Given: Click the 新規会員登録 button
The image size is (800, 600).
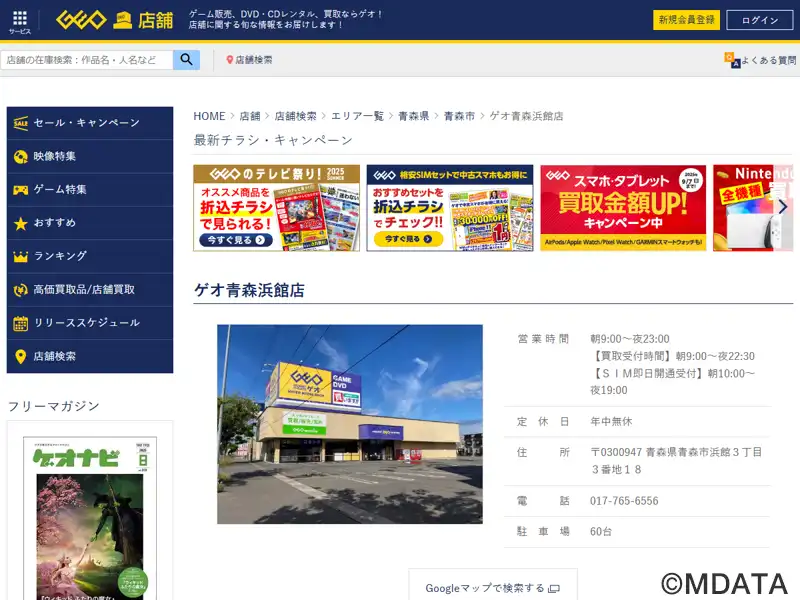Looking at the screenshot, I should pyautogui.click(x=686, y=20).
